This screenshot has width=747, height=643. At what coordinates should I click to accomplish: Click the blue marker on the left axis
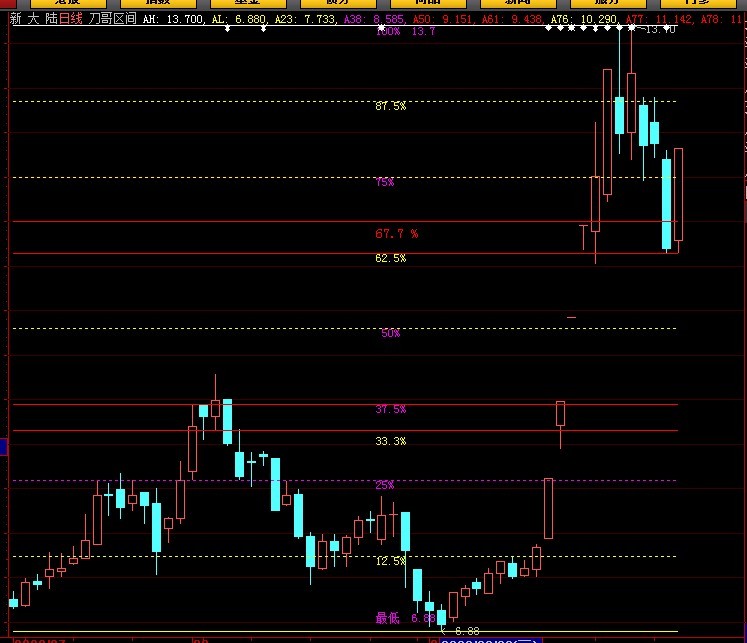(x=3, y=448)
